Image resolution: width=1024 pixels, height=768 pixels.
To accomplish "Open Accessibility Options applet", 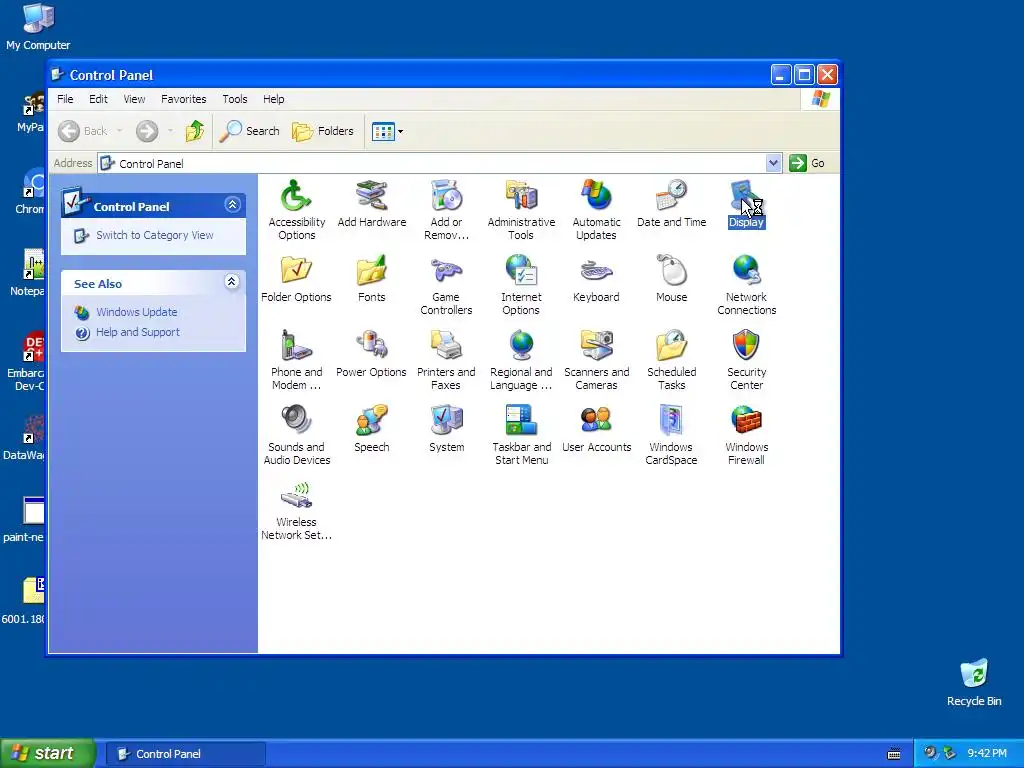I will click(x=296, y=209).
